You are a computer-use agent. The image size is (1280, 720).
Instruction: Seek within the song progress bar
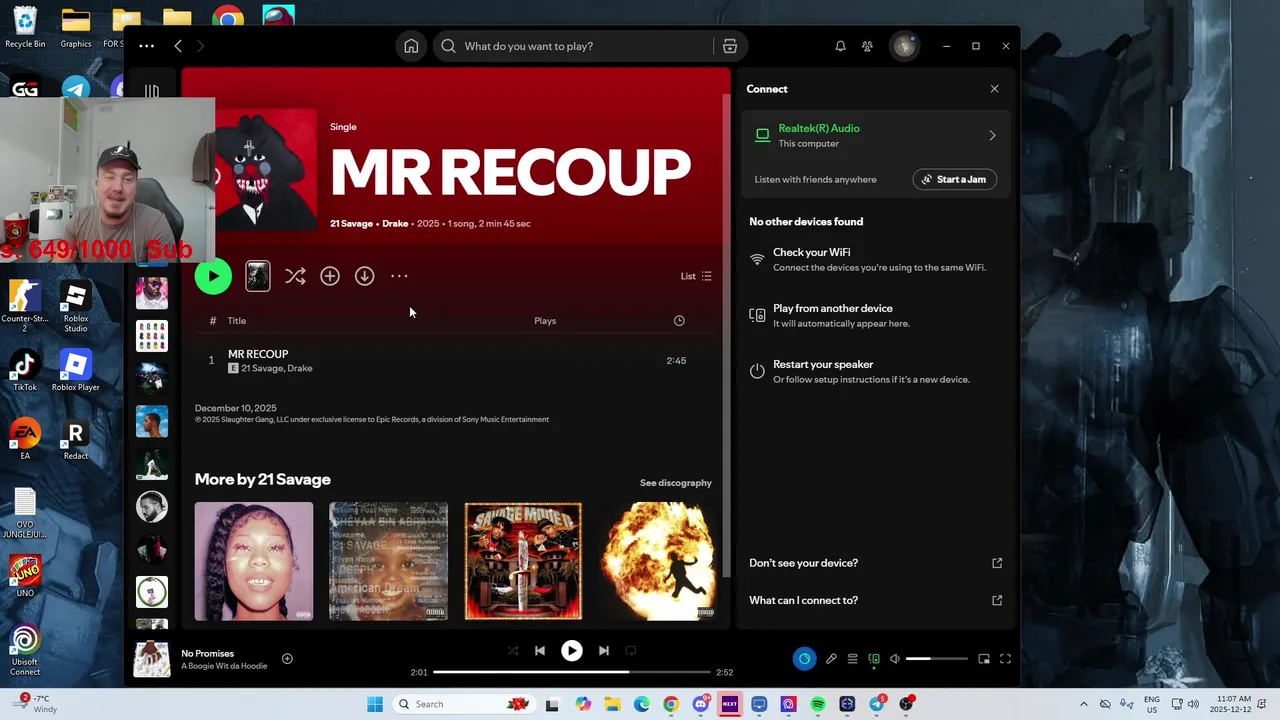(x=572, y=672)
